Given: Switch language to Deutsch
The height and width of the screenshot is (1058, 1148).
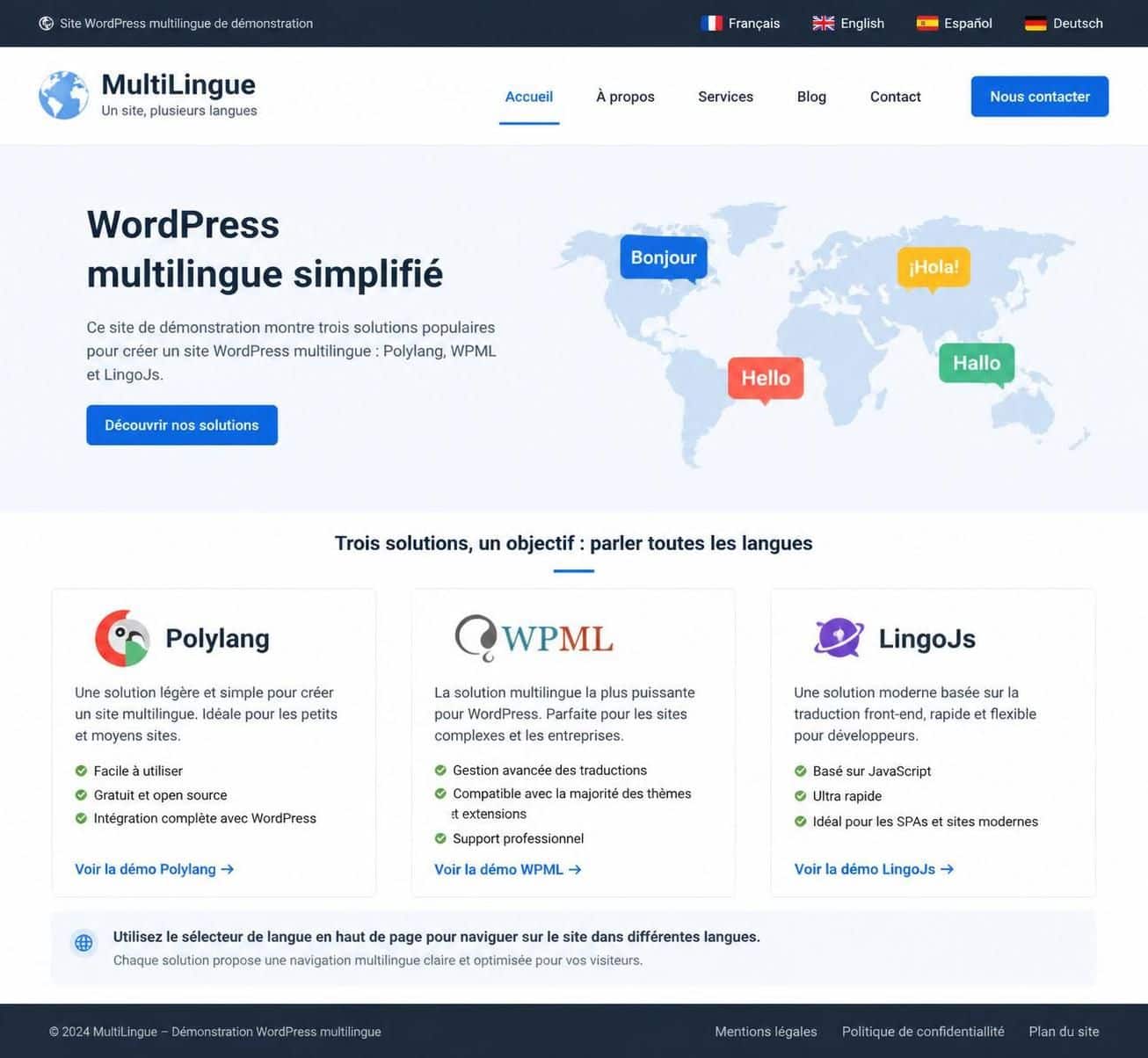Looking at the screenshot, I should point(1064,23).
